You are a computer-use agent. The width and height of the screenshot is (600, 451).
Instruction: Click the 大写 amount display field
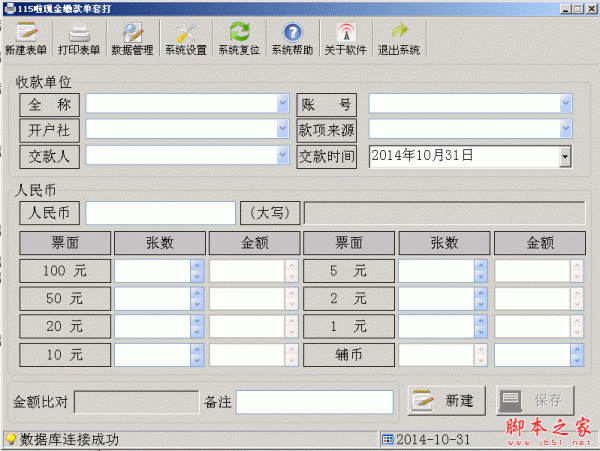(444, 213)
